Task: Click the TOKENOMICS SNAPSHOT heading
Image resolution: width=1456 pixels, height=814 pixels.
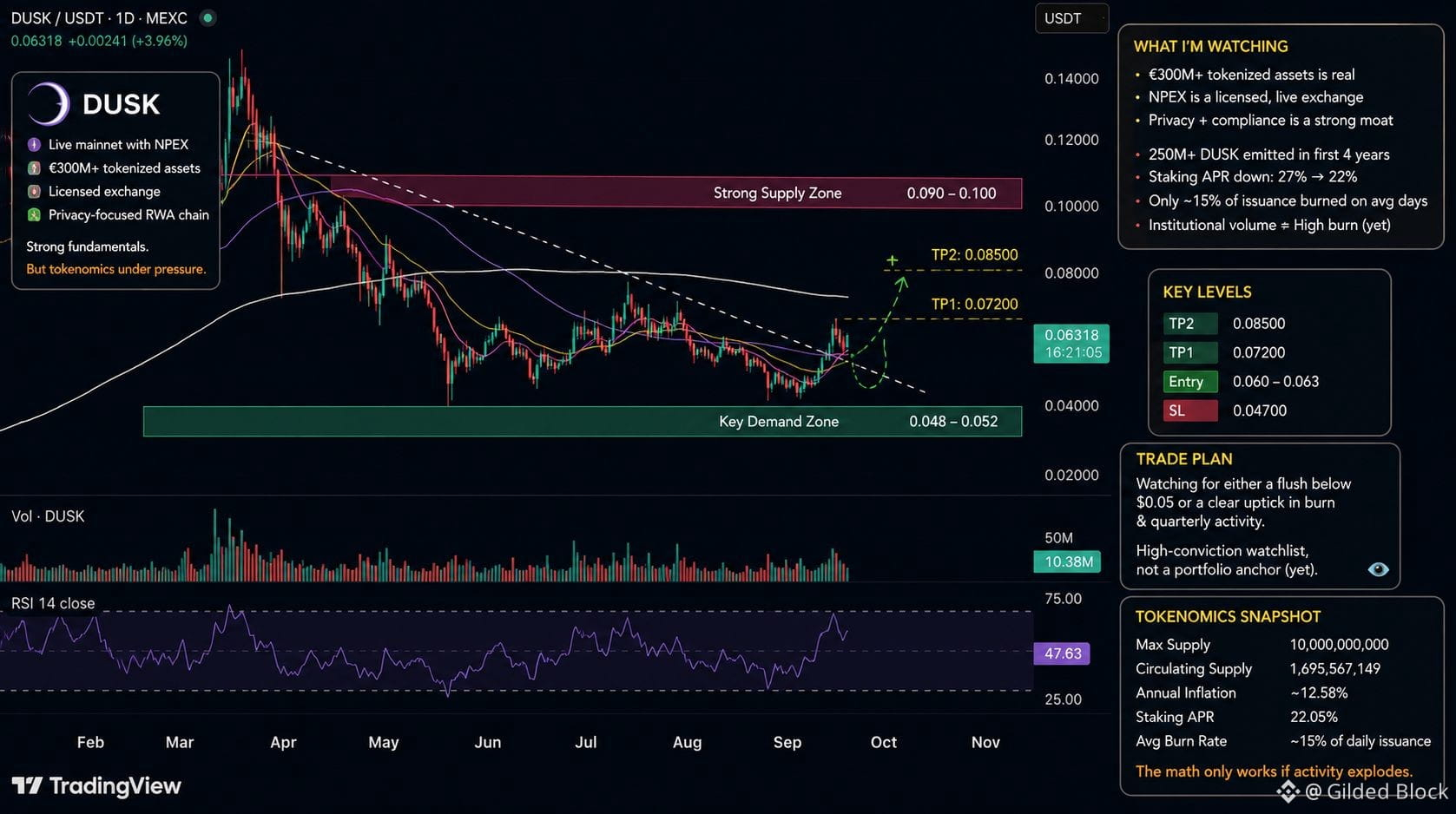Action: coord(1228,617)
